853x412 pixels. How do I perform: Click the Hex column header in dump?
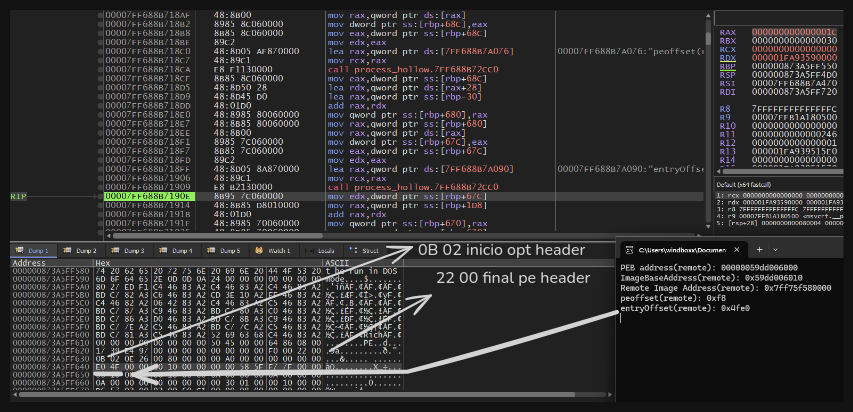tap(102, 262)
